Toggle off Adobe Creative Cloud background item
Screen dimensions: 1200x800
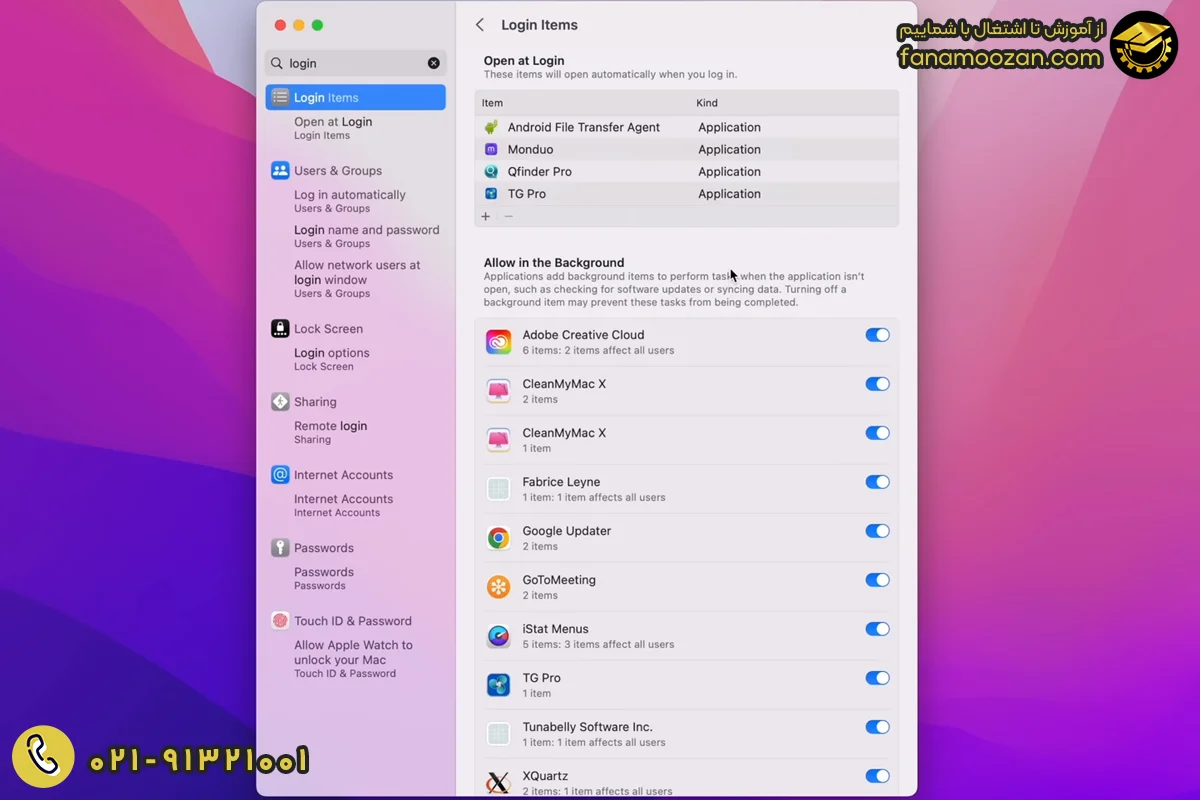tap(877, 335)
